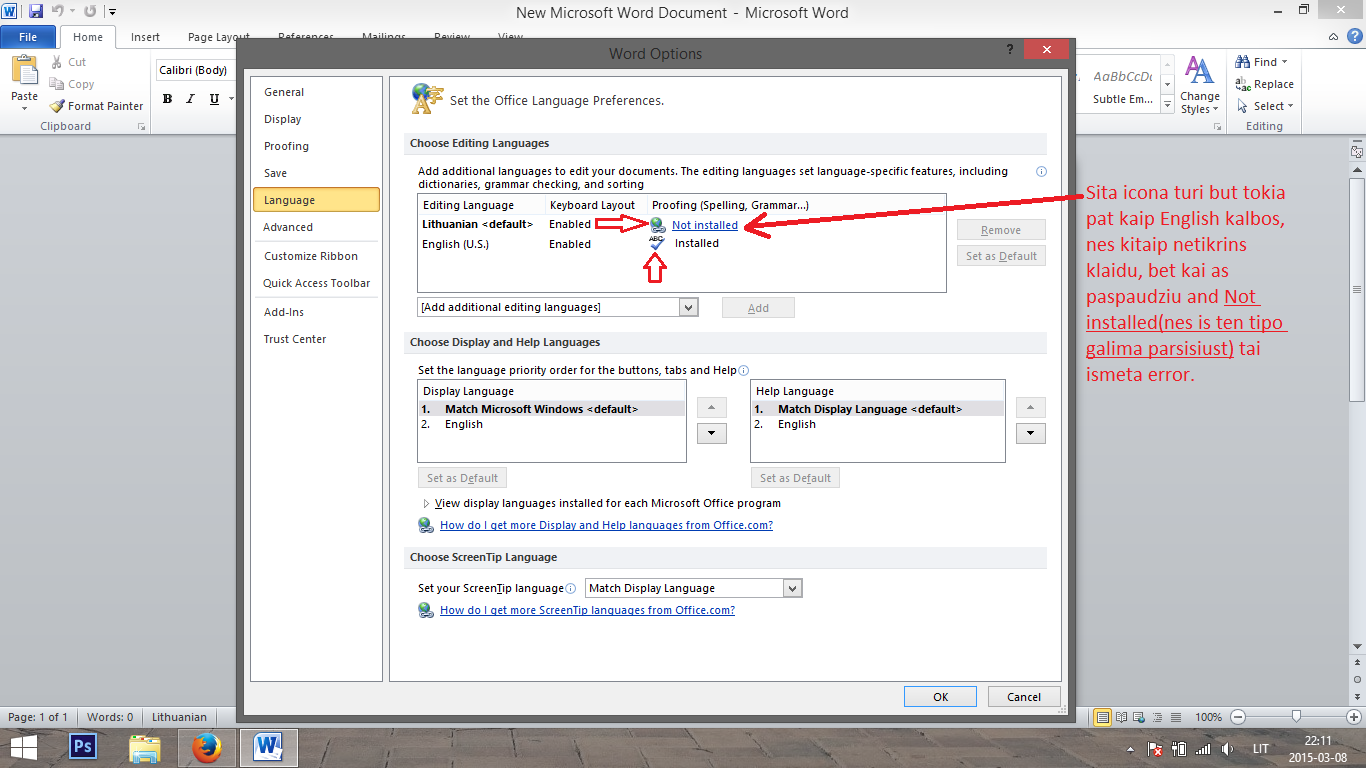The width and height of the screenshot is (1366, 768).
Task: Click the info icon beside Help priority text
Action: 743,370
